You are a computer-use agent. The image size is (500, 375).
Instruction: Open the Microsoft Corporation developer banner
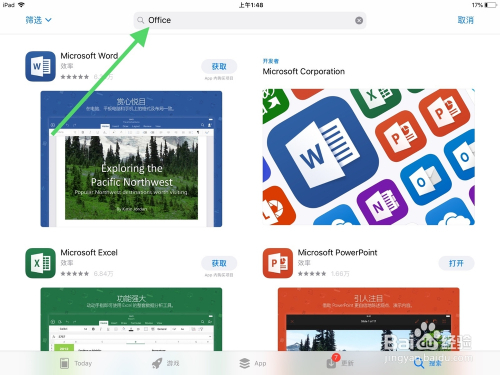pyautogui.click(x=369, y=157)
